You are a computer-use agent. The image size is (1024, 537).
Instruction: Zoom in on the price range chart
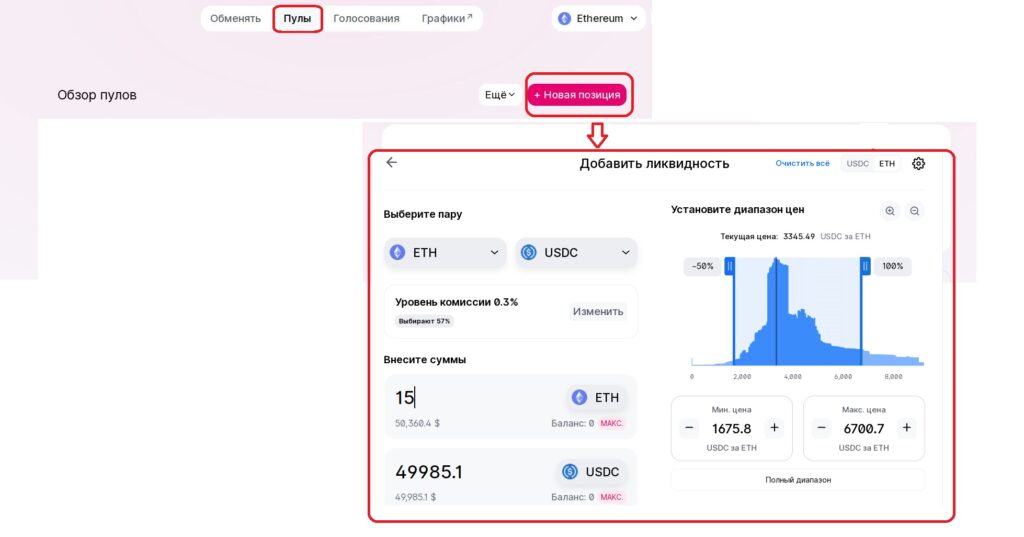(889, 211)
